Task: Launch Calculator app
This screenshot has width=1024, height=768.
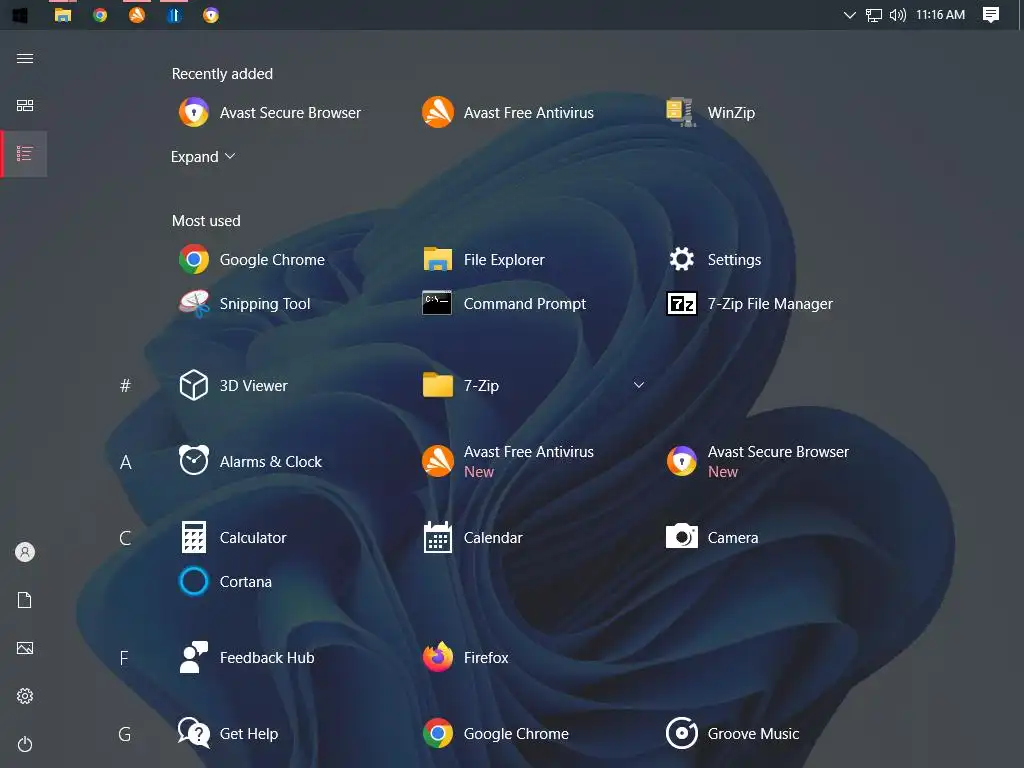Action: point(232,537)
